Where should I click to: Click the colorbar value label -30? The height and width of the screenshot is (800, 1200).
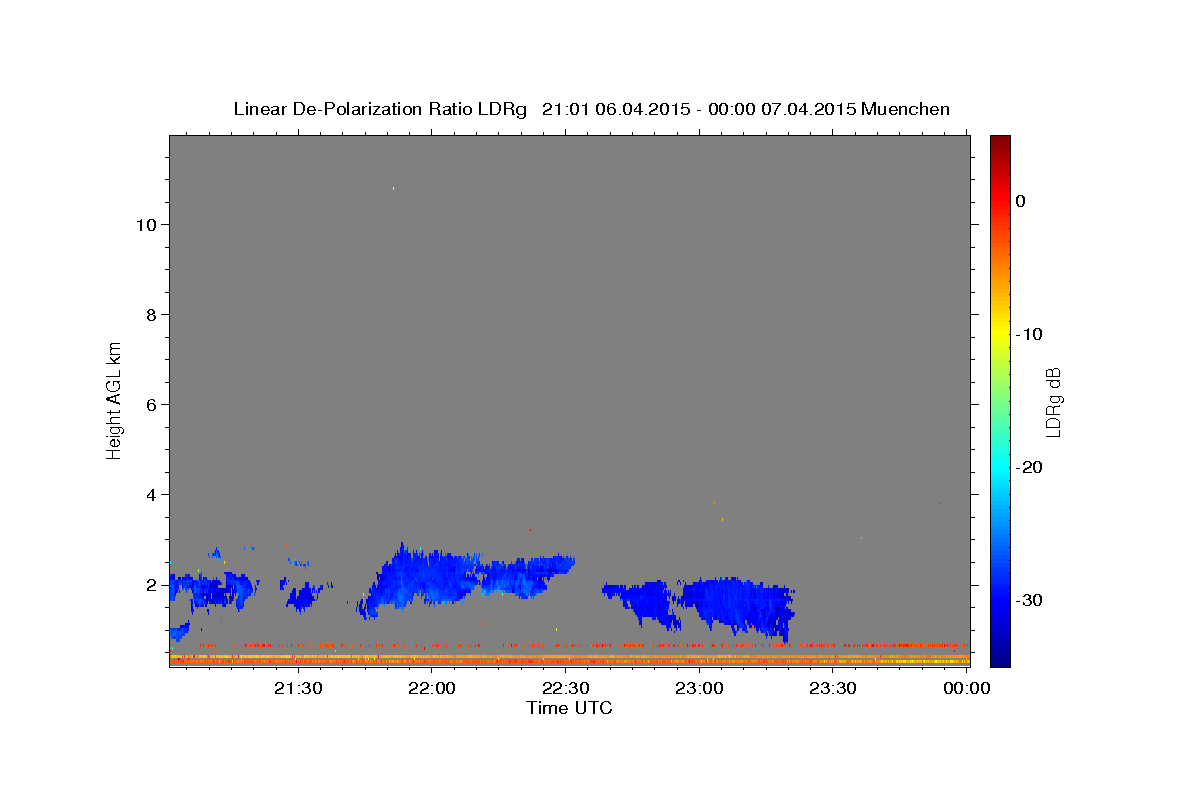click(x=1029, y=600)
